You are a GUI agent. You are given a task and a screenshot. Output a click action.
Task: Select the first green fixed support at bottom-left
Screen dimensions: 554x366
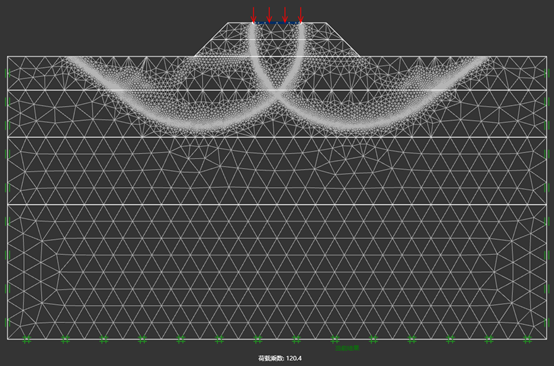tap(27, 340)
